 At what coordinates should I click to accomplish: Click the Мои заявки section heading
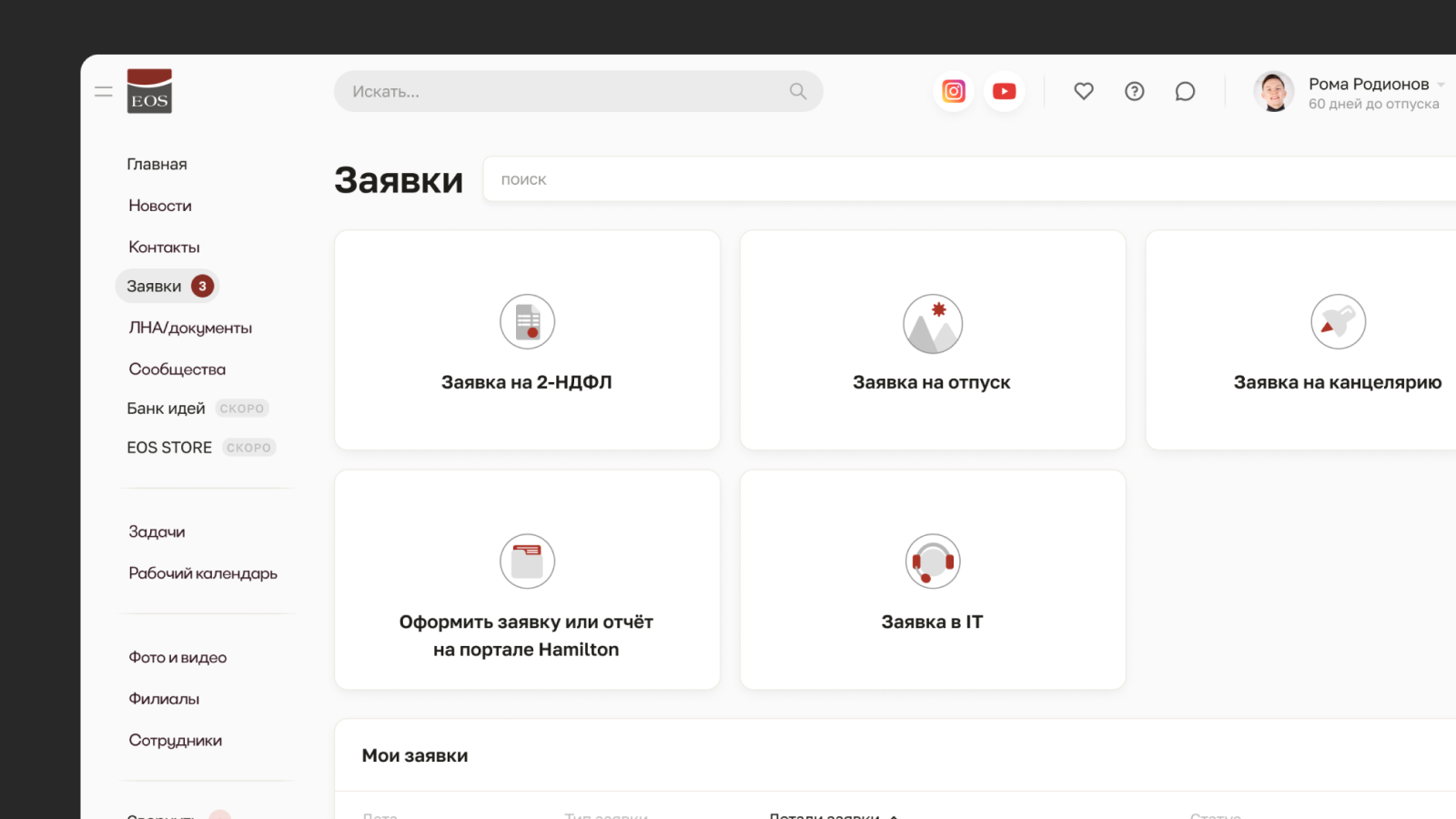pyautogui.click(x=415, y=755)
